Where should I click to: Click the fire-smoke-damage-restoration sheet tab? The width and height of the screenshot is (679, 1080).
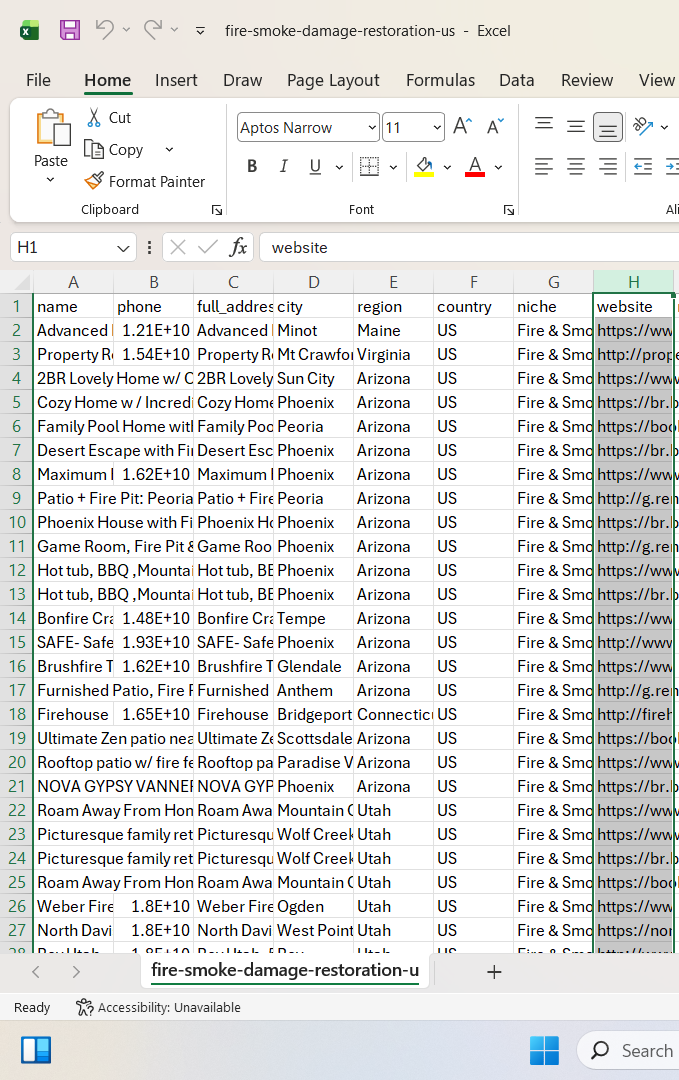coord(285,970)
